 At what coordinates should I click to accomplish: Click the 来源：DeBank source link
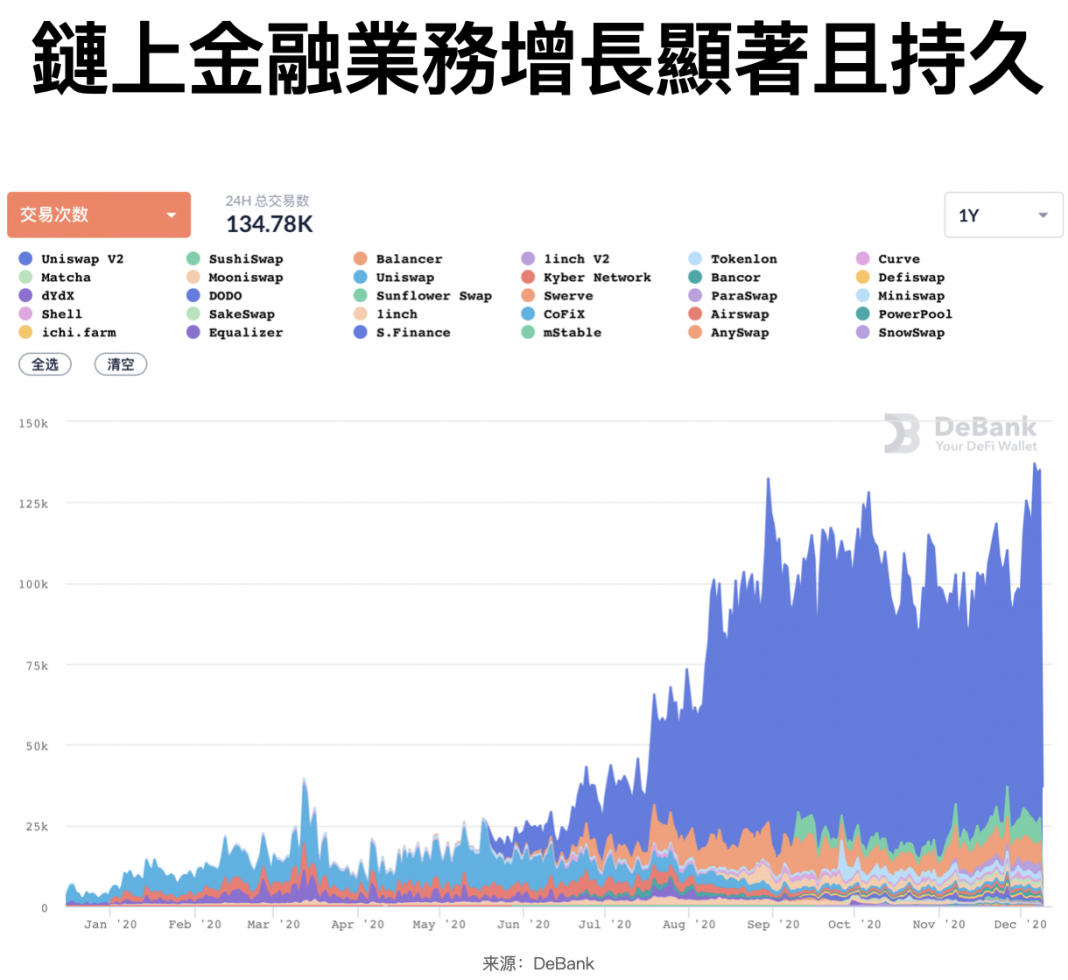[x=533, y=962]
